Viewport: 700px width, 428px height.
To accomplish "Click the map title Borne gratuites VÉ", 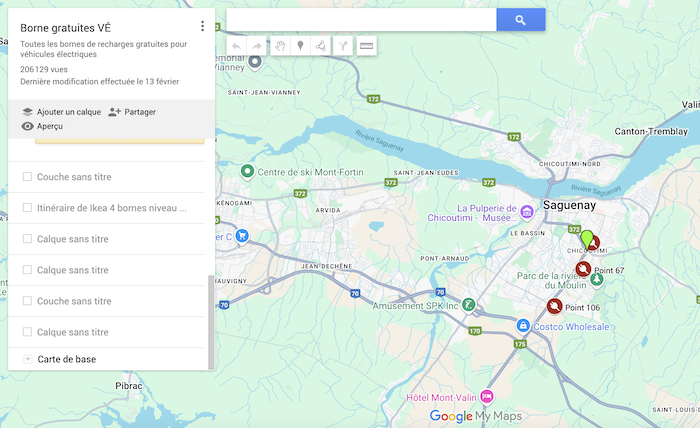I will click(x=65, y=27).
